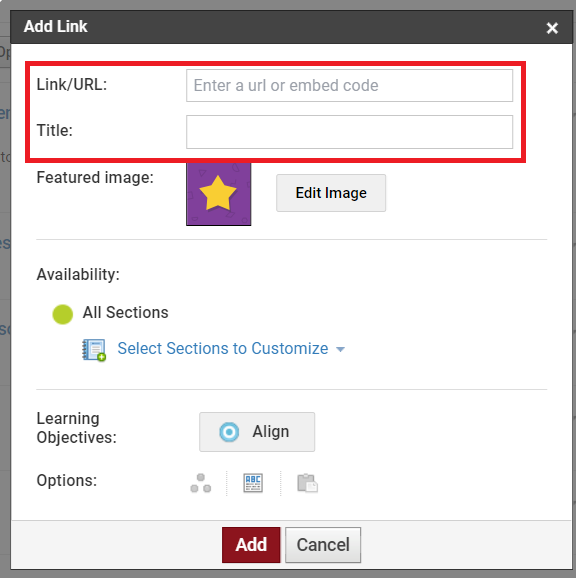Click the clipboard Copy to Courses icon
This screenshot has height=578, width=576.
307,483
